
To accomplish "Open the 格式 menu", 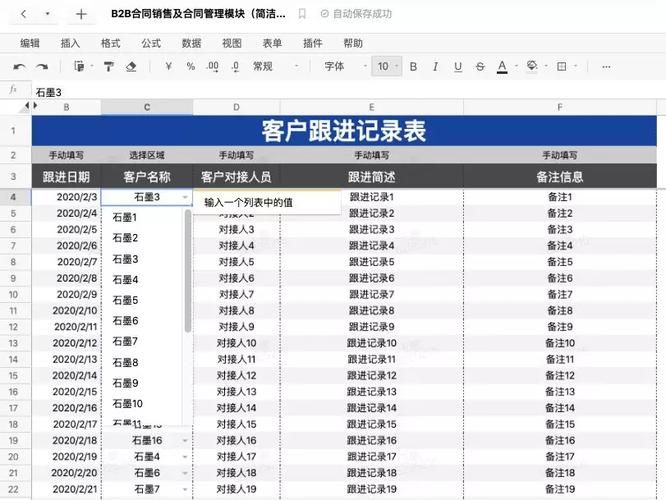I will coord(110,43).
